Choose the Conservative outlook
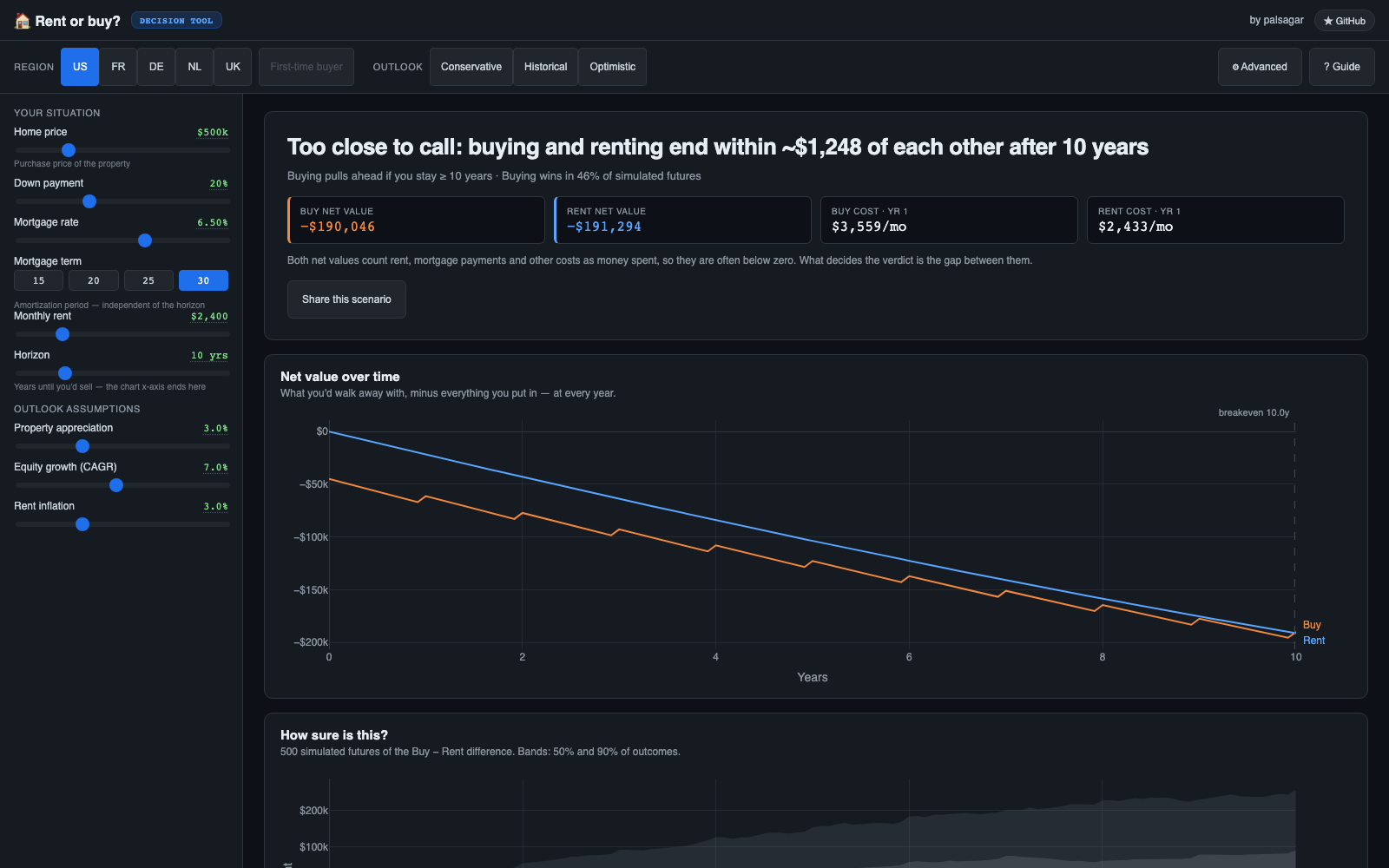The height and width of the screenshot is (868, 1389). click(471, 67)
